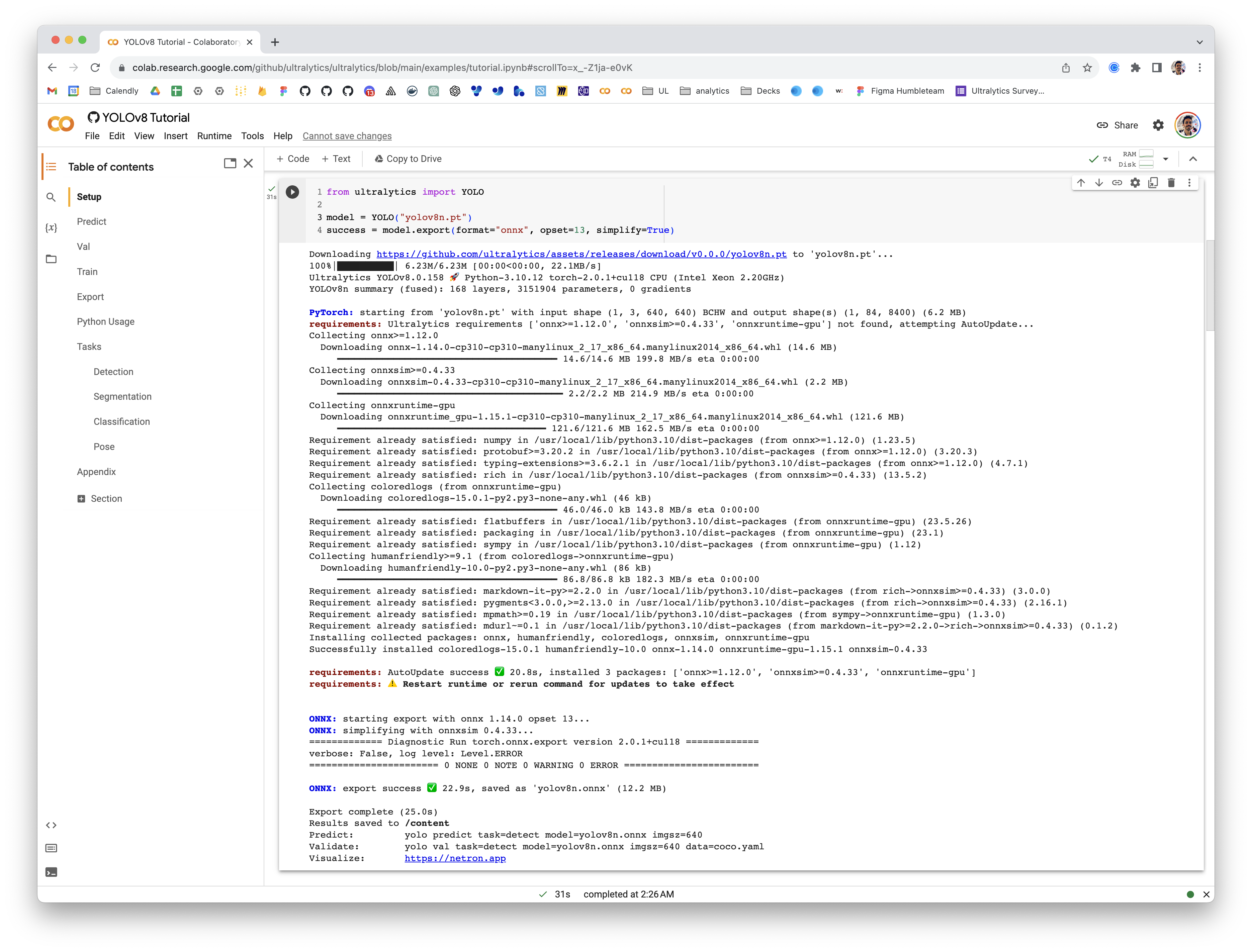The image size is (1252, 952).
Task: Go back in browser history
Action: (52, 68)
